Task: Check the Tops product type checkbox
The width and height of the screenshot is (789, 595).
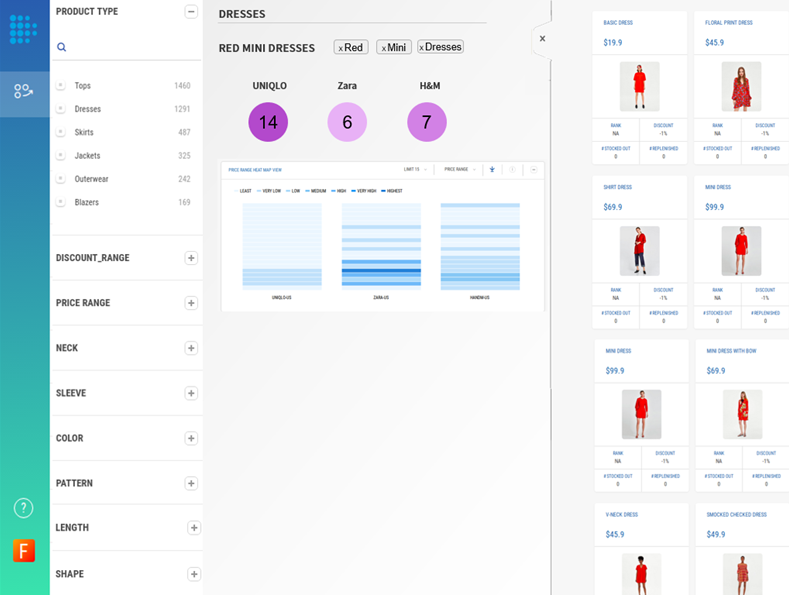Action: pyautogui.click(x=60, y=85)
